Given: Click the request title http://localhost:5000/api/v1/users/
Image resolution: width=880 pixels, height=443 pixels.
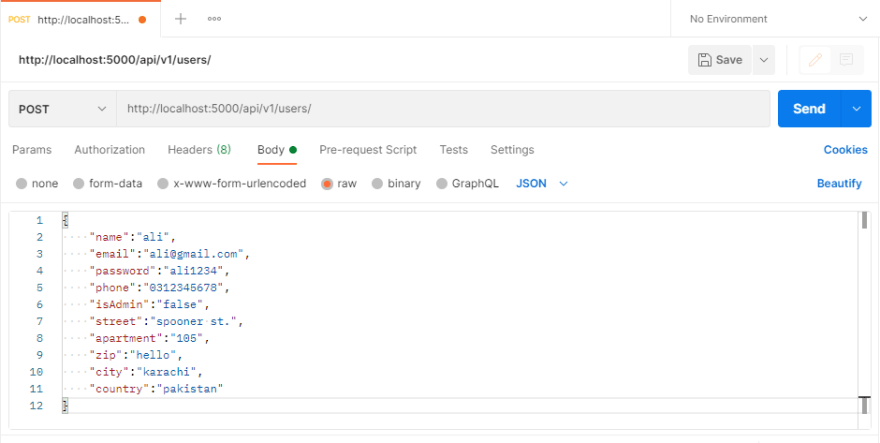Looking at the screenshot, I should click(115, 60).
